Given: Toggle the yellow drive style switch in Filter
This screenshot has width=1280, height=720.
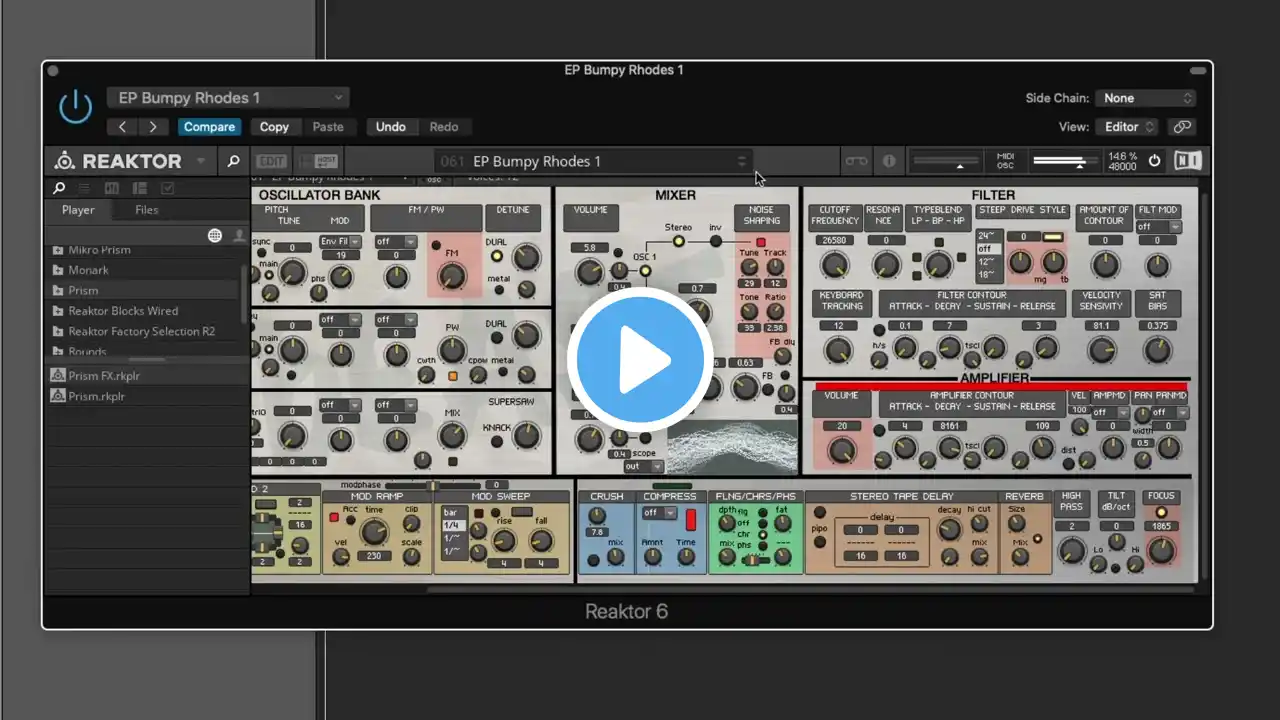Looking at the screenshot, I should [x=1053, y=237].
